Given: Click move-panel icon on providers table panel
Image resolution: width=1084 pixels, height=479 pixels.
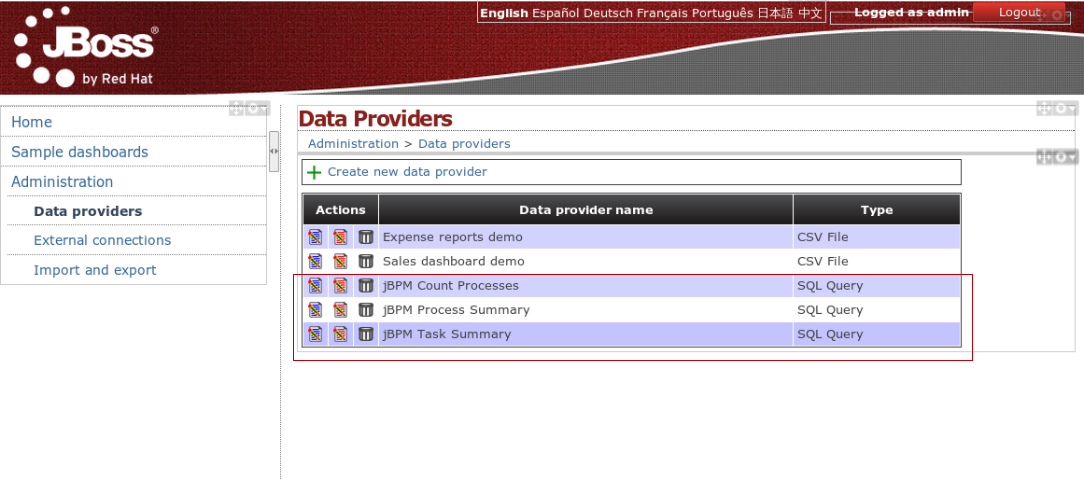Looking at the screenshot, I should coord(1044,158).
